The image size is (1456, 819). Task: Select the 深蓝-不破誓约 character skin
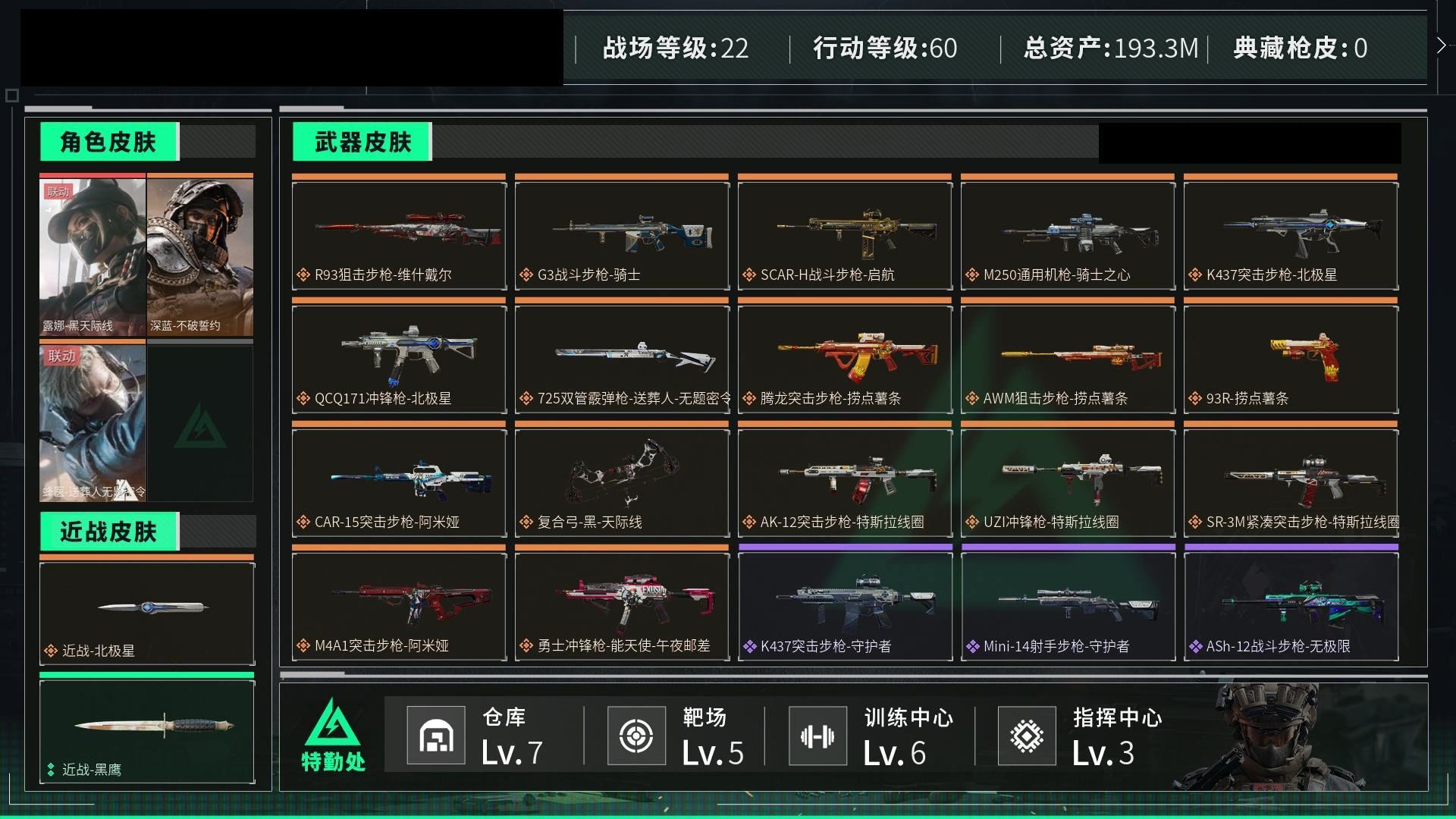(x=200, y=255)
